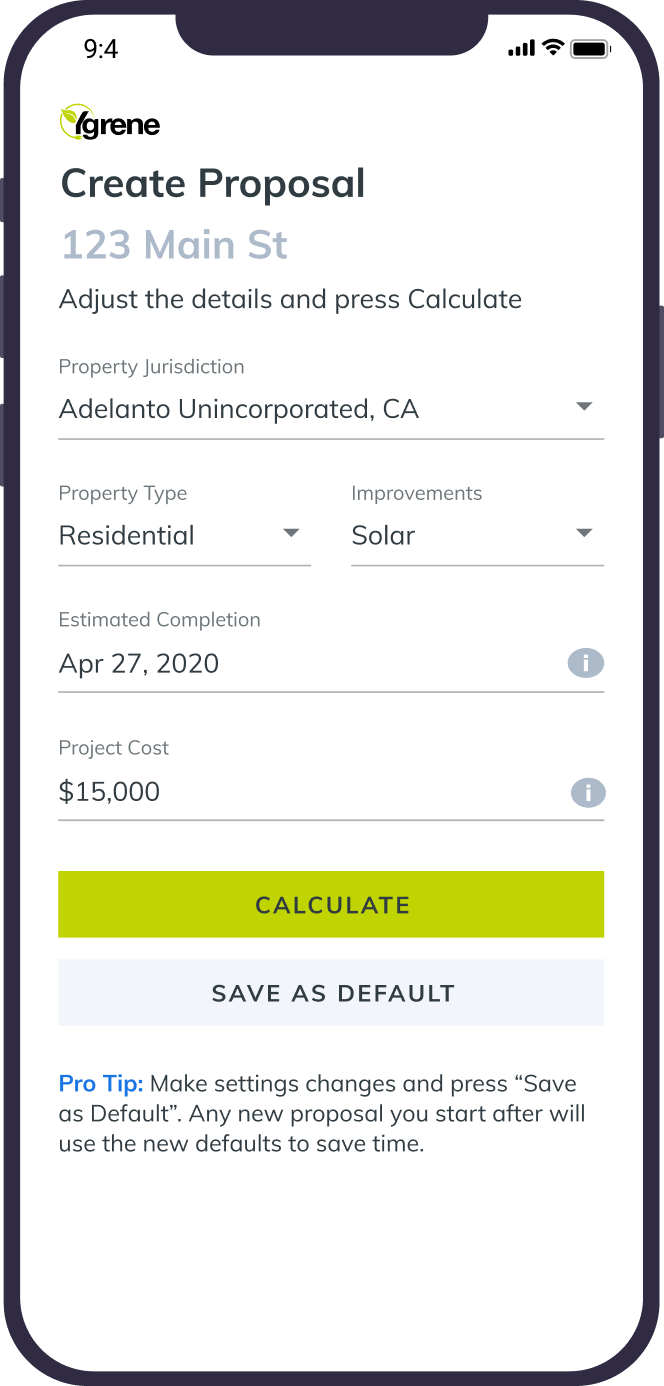
Task: Tap the info icon beside Project Cost
Action: coord(588,793)
